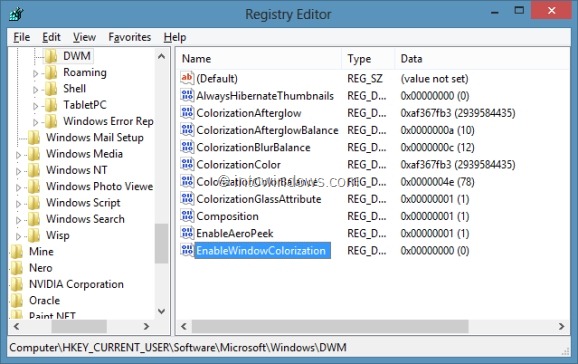Click the NVIDIA Corporation folder icon
The image size is (578, 364).
point(17,284)
